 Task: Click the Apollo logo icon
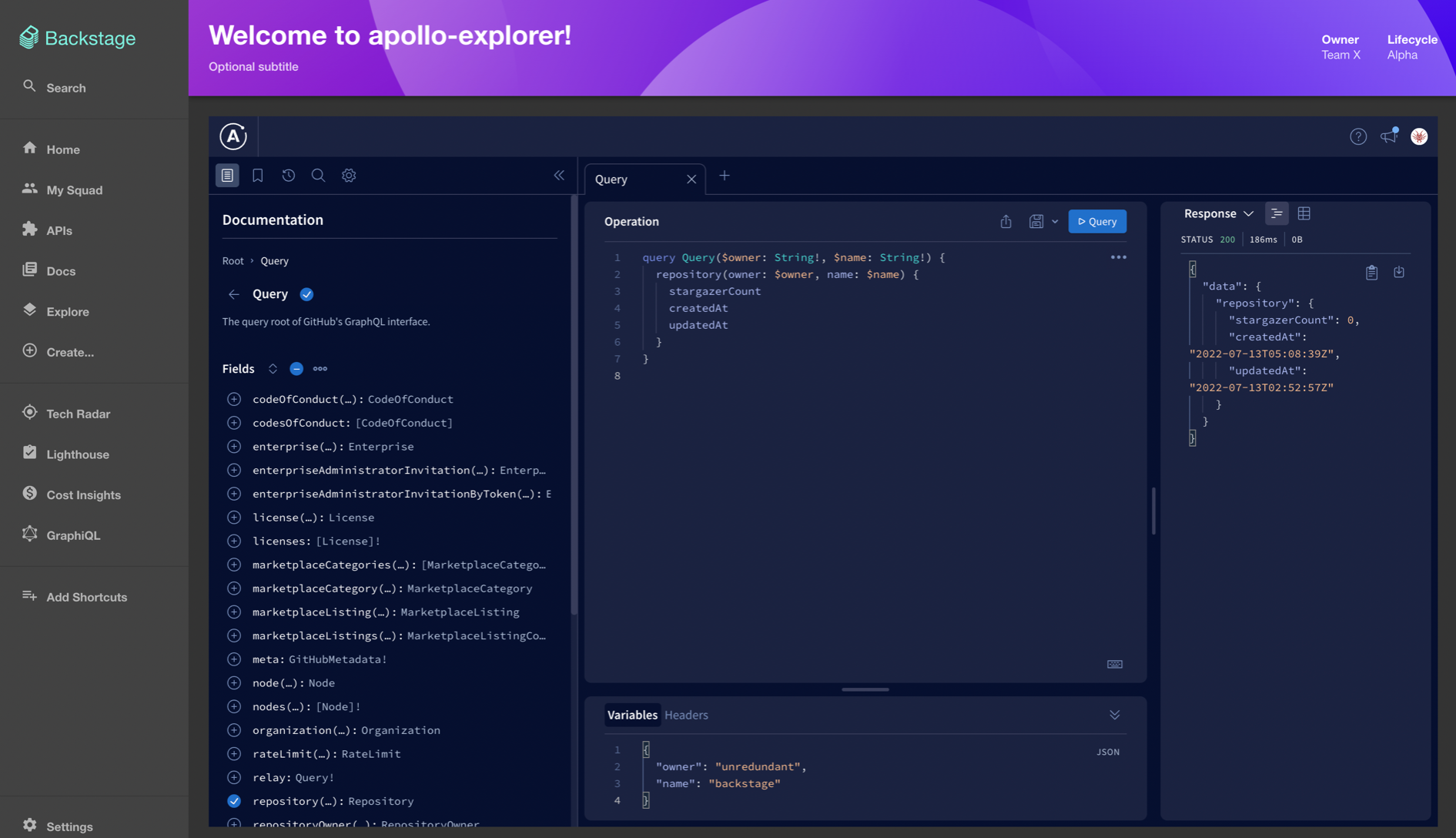233,136
